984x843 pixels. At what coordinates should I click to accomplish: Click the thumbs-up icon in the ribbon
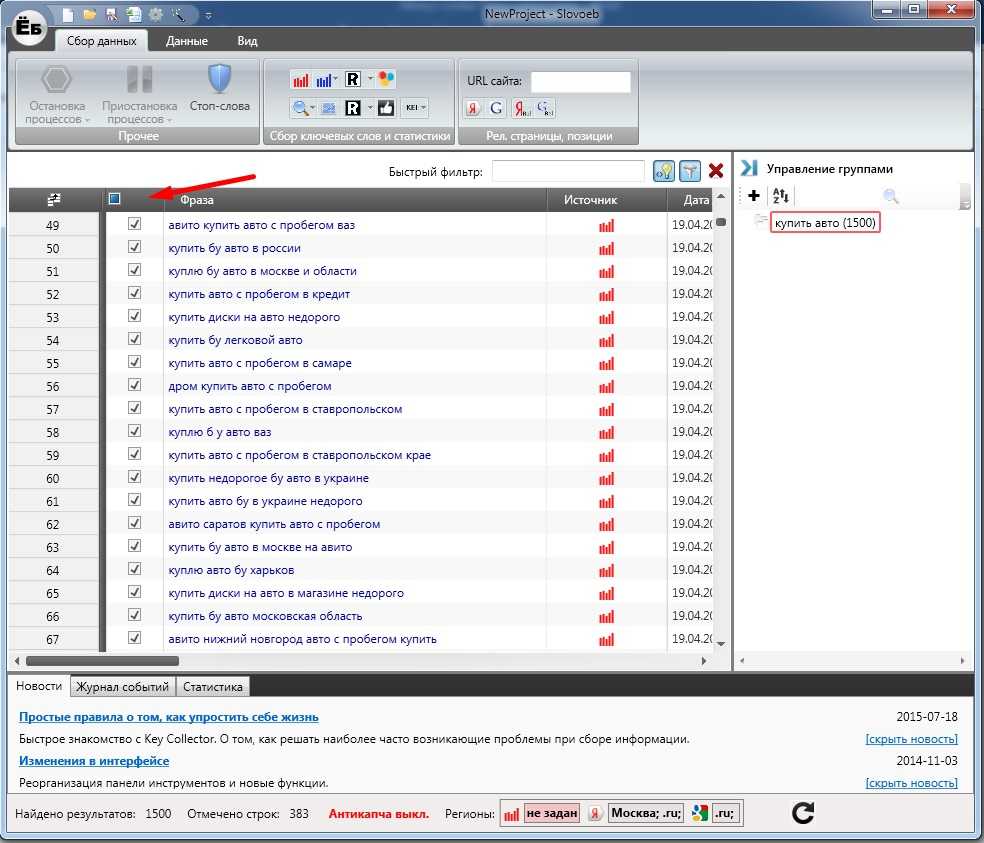(386, 108)
